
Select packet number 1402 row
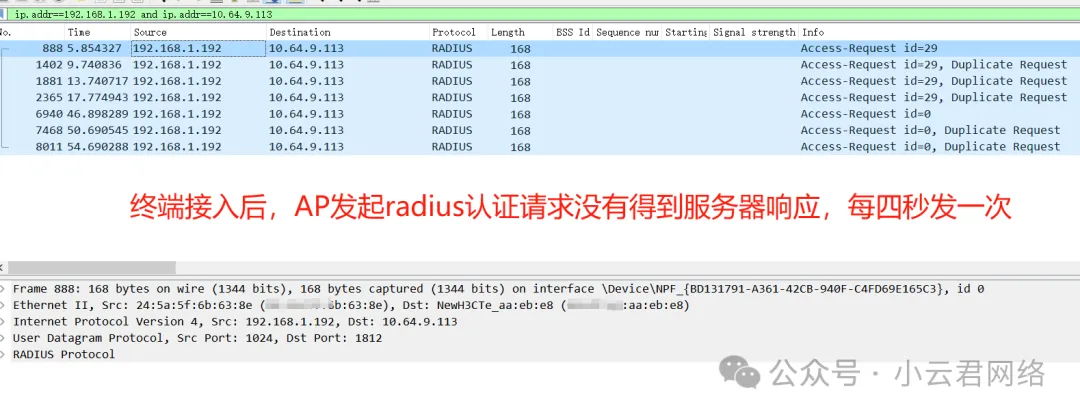(400, 65)
